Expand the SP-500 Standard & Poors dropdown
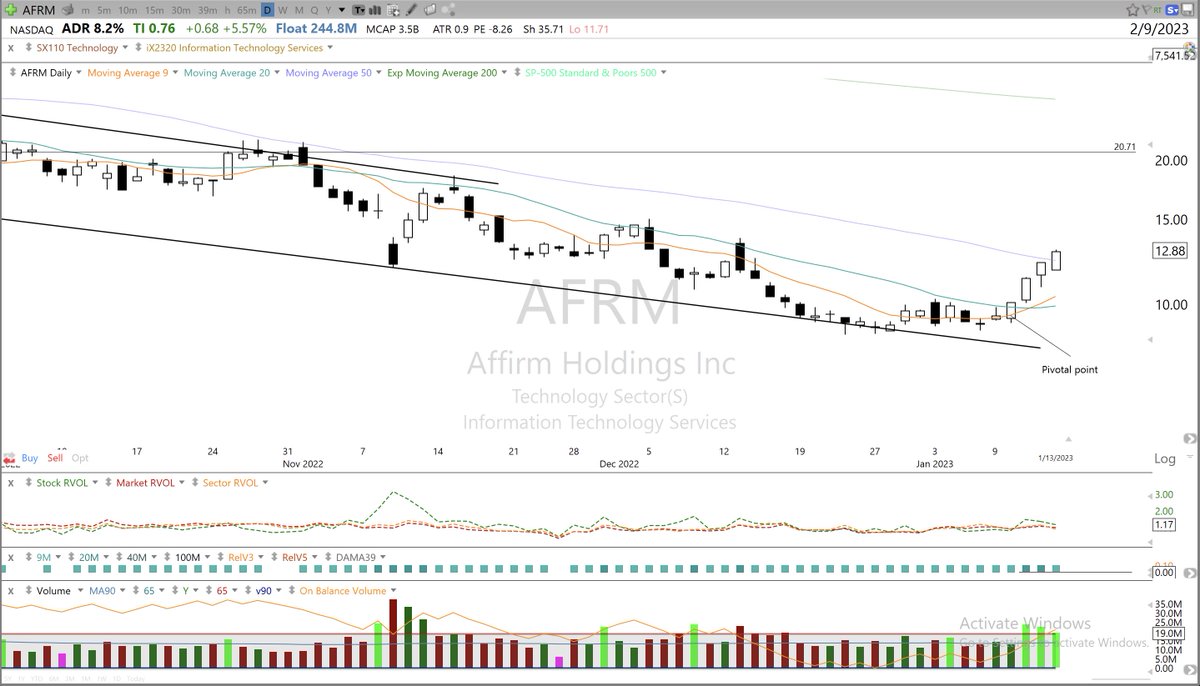1200x686 pixels. [x=663, y=73]
